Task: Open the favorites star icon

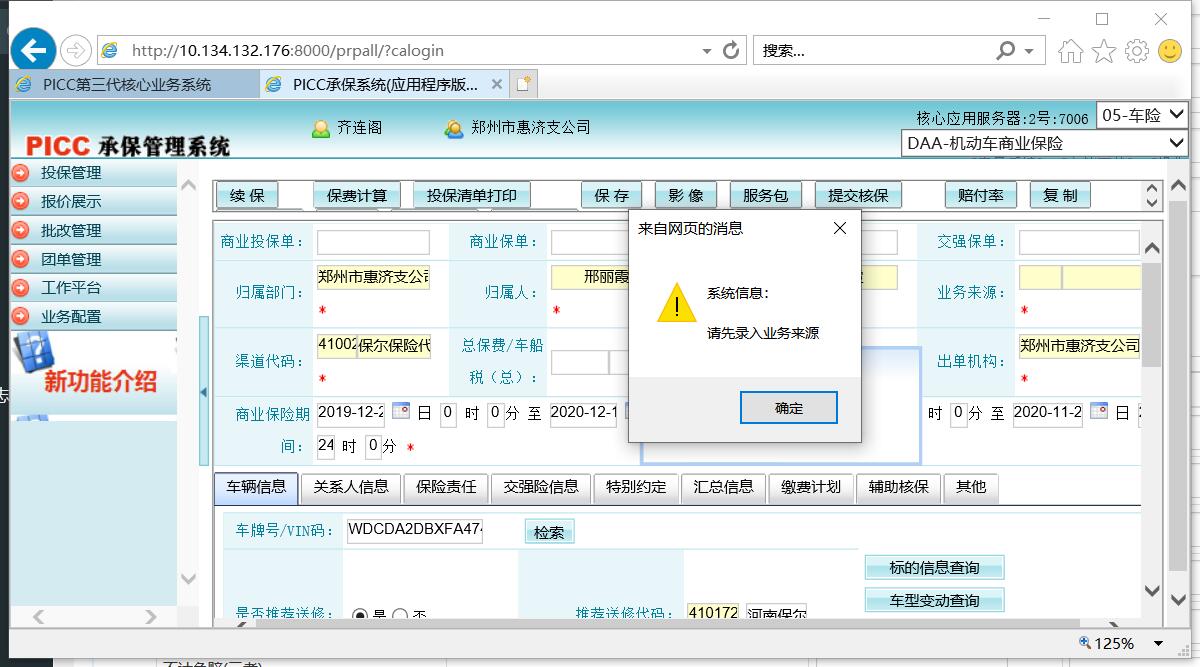Action: tap(1103, 51)
